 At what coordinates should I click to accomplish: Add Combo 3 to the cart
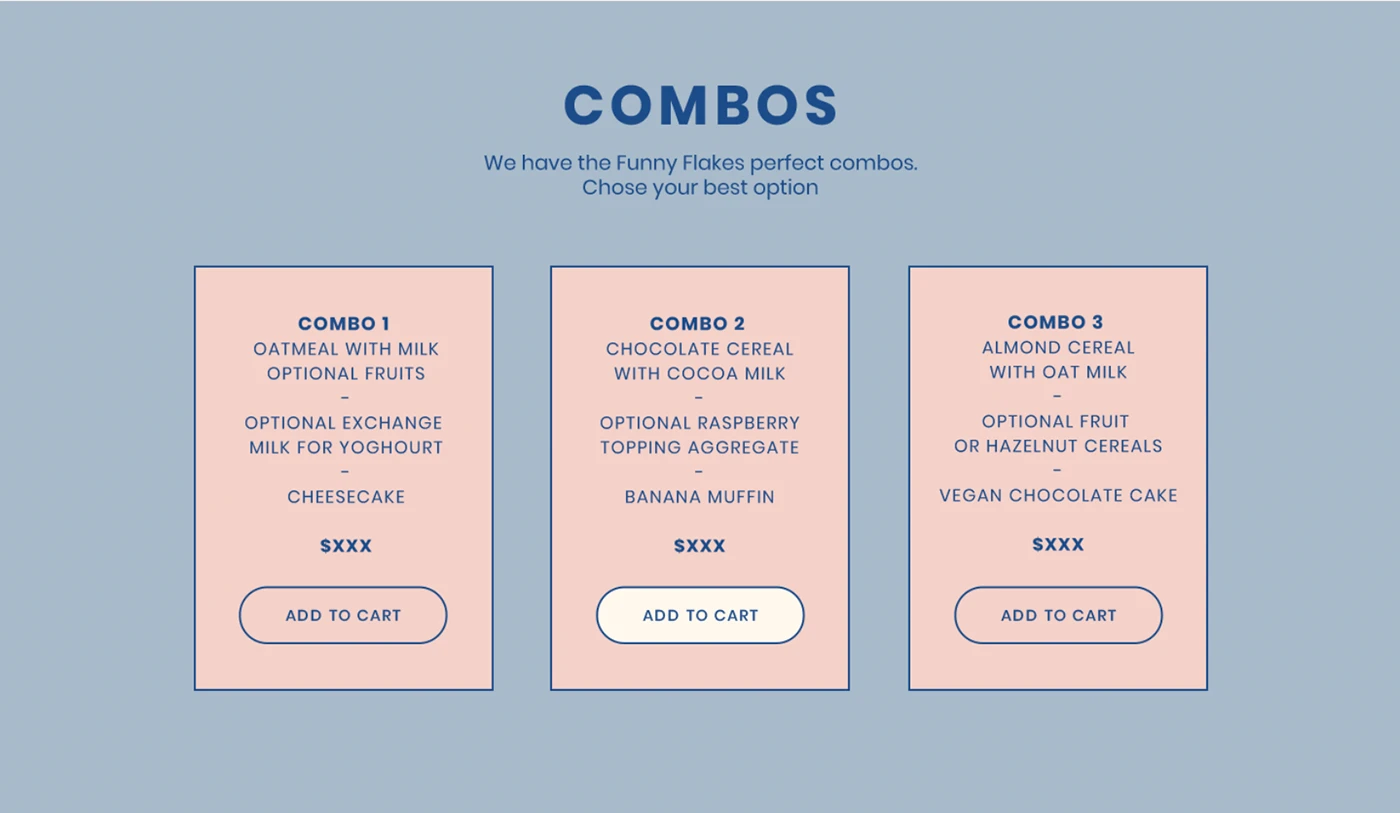point(1058,615)
